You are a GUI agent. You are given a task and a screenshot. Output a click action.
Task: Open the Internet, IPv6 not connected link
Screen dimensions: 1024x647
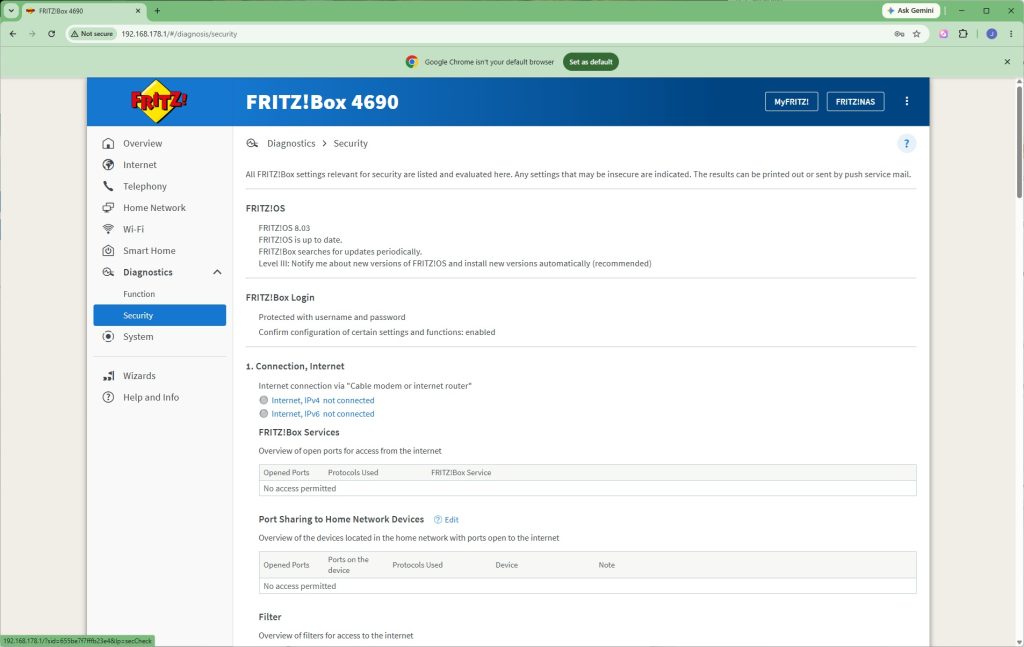pyautogui.click(x=323, y=414)
